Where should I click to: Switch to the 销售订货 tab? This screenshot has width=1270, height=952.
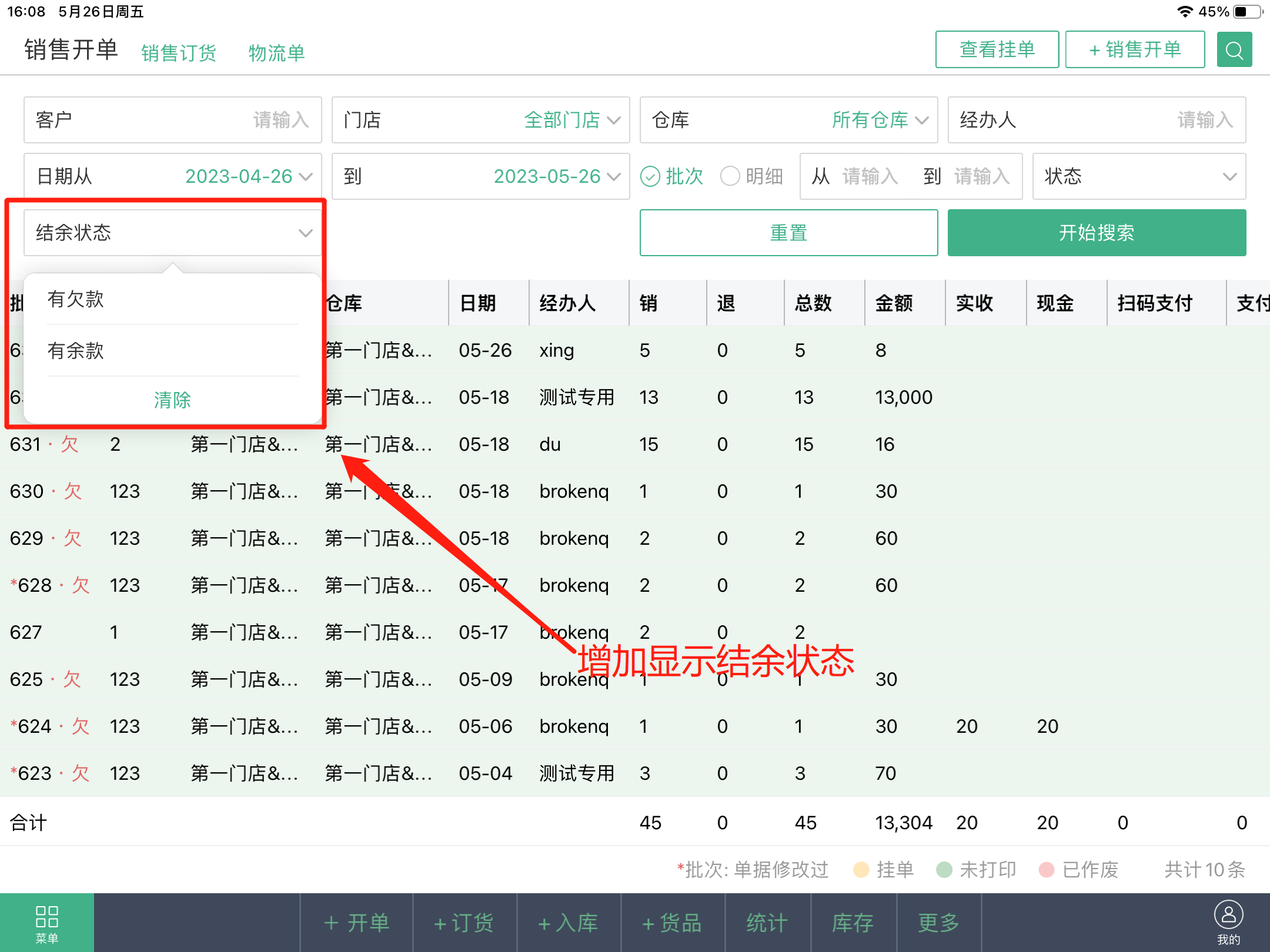179,53
